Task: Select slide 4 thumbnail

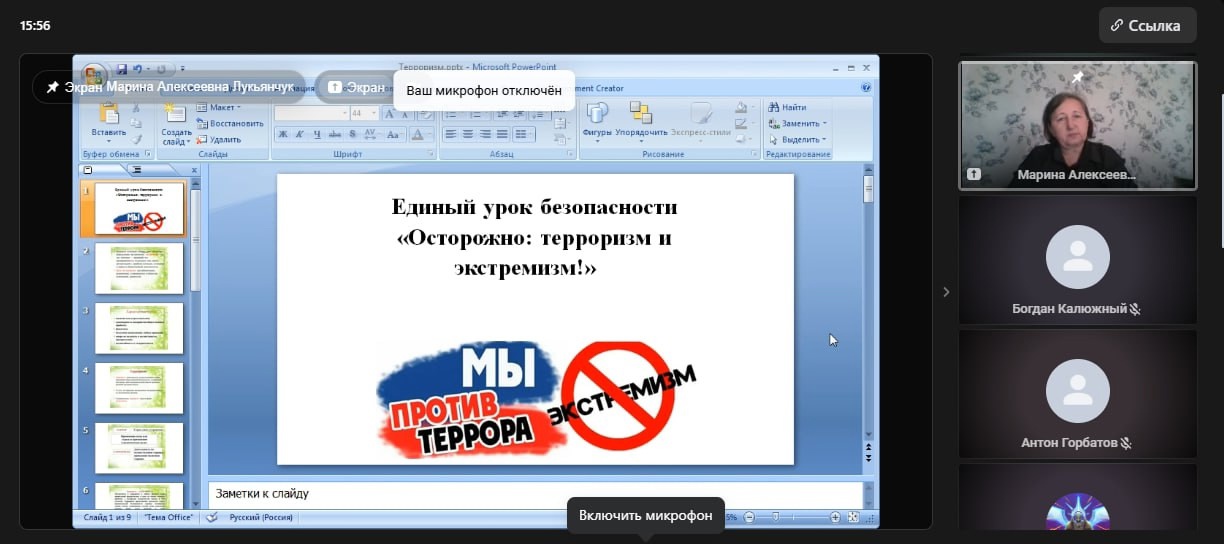Action: (x=139, y=388)
